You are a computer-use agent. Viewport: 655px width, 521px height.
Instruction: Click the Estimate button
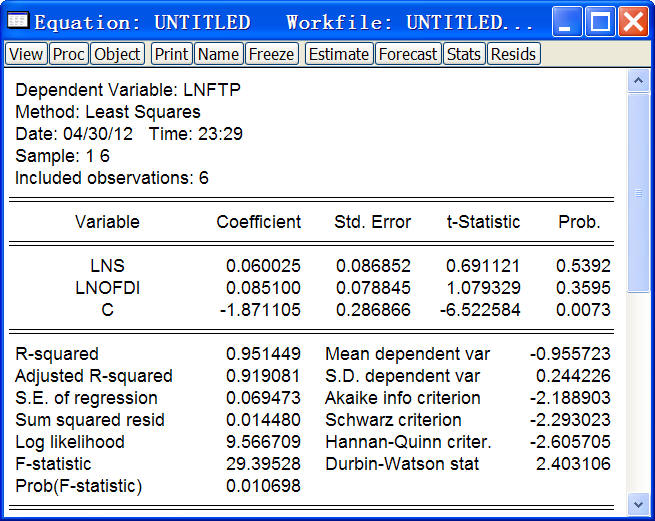(x=339, y=54)
